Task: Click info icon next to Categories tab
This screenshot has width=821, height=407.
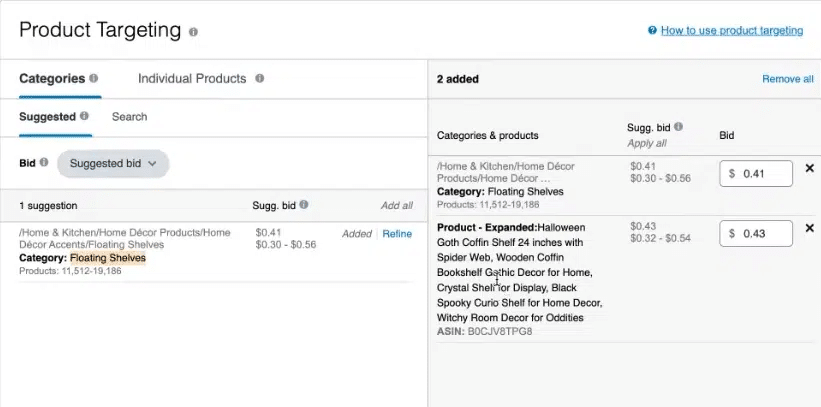Action: click(x=94, y=78)
